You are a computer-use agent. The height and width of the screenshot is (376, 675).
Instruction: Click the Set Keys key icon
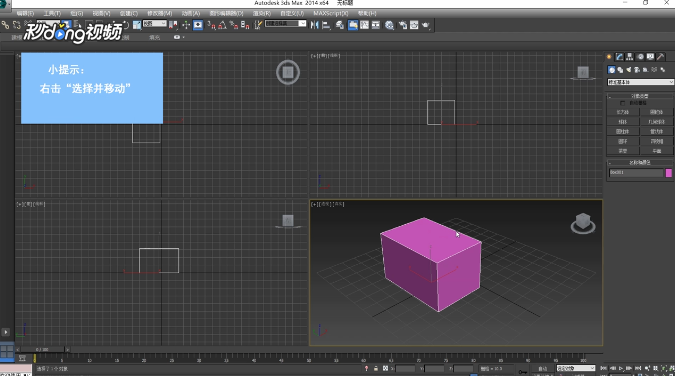[523, 372]
